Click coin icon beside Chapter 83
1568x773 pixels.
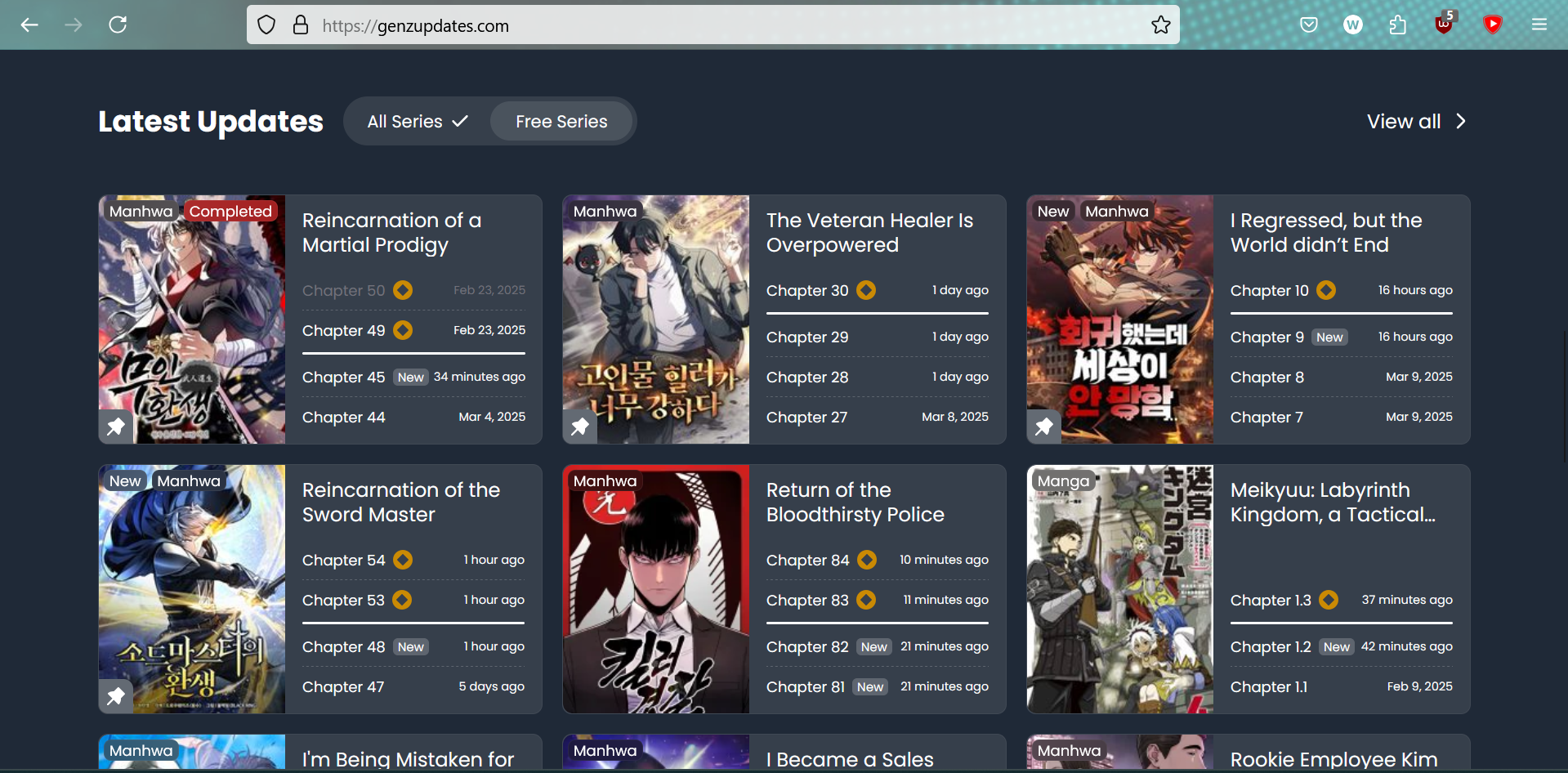pyautogui.click(x=866, y=600)
